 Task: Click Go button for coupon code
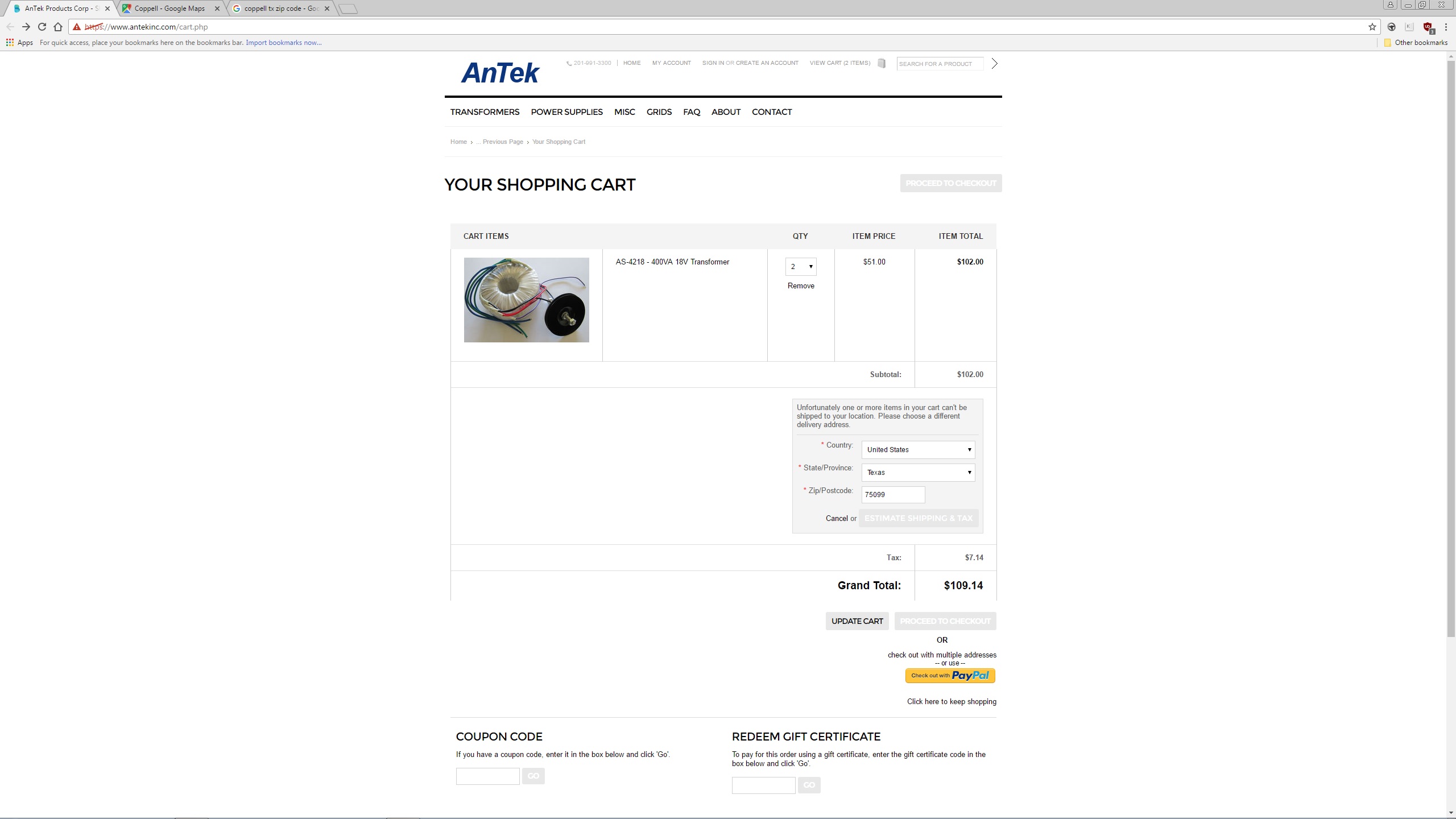coord(533,776)
